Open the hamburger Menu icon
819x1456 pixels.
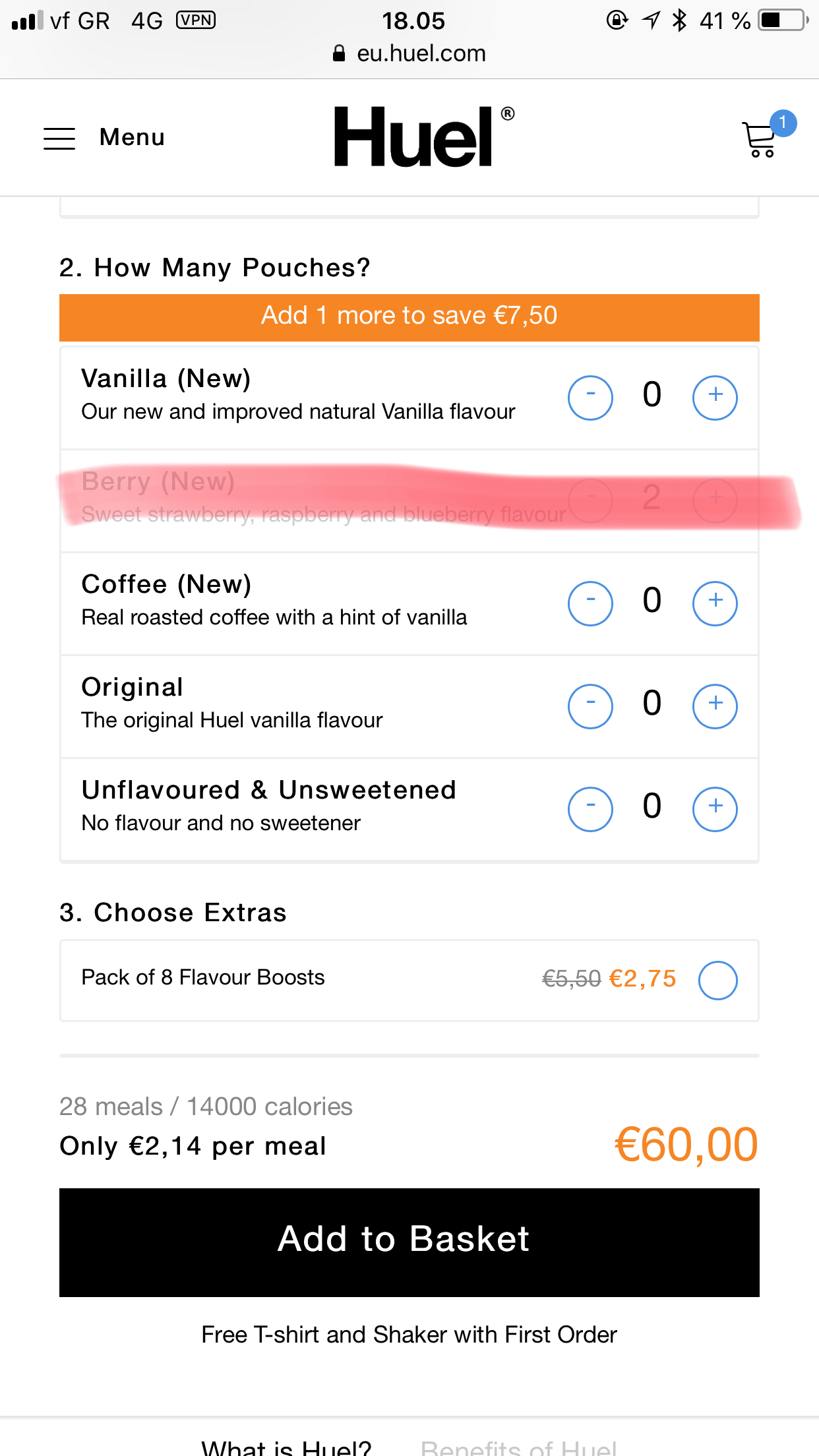[59, 138]
